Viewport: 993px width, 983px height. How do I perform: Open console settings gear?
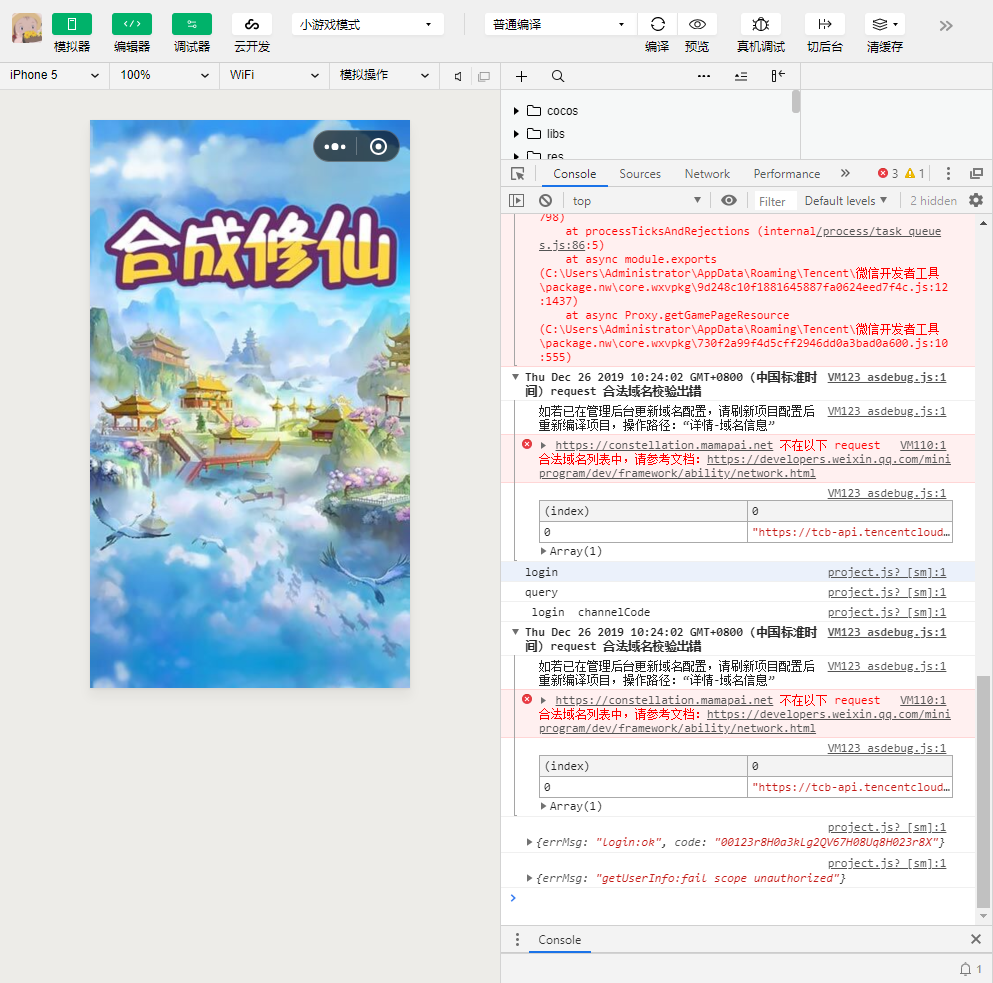pos(976,201)
